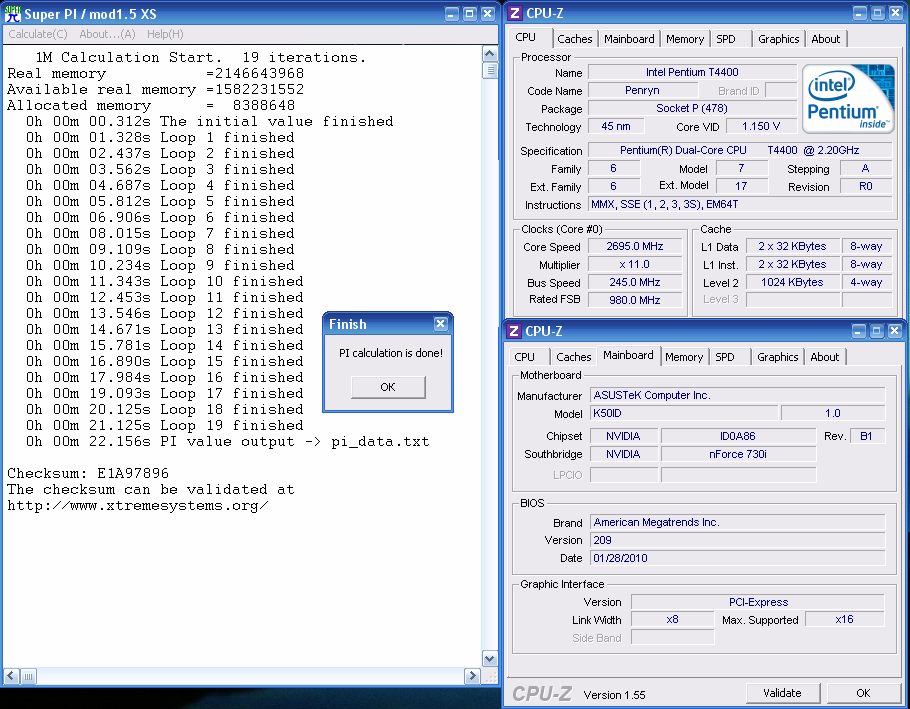Screen dimensions: 910x709
Task: Open Graphics tab in lower CPU-Z window
Action: pyautogui.click(x=777, y=357)
